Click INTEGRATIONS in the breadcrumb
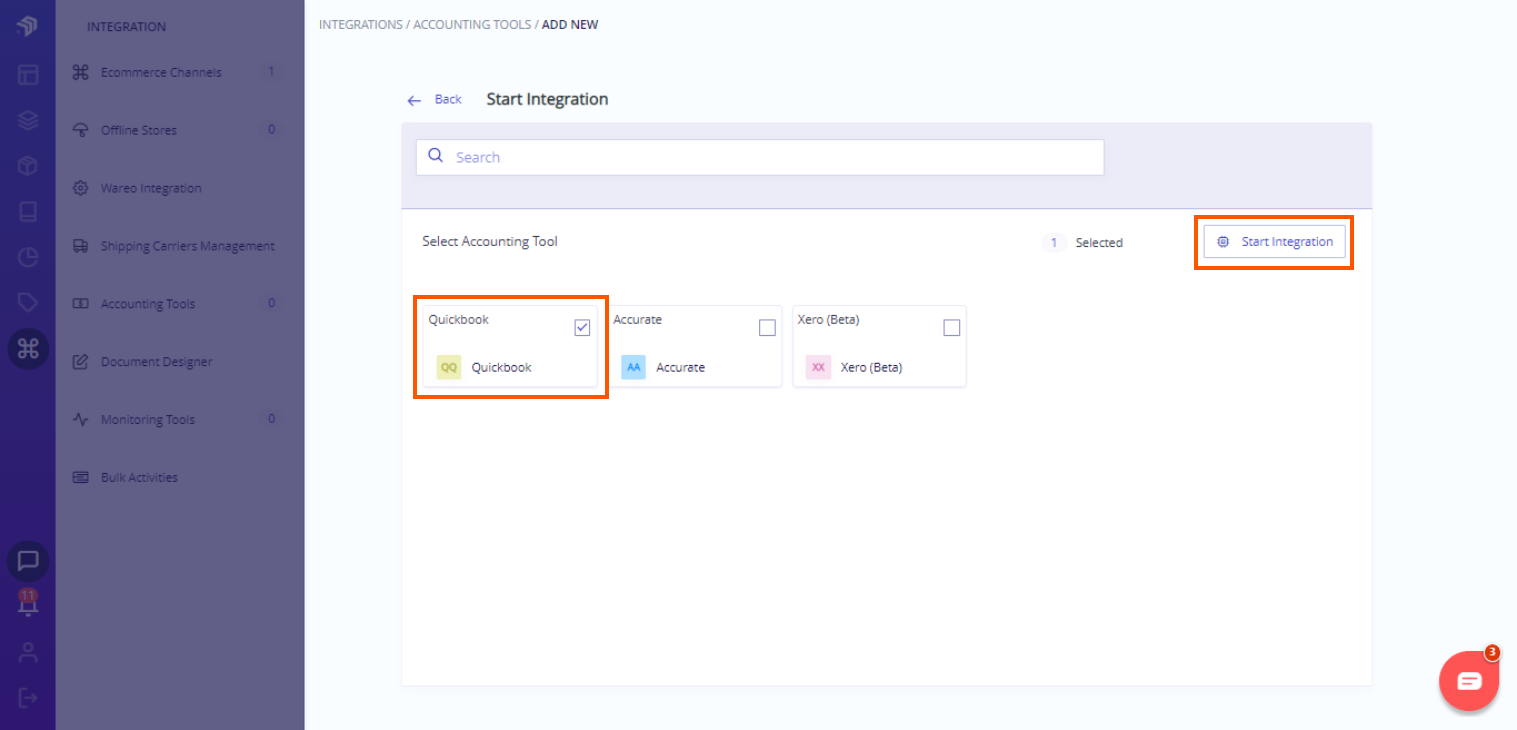Image resolution: width=1517 pixels, height=730 pixels. tap(361, 24)
